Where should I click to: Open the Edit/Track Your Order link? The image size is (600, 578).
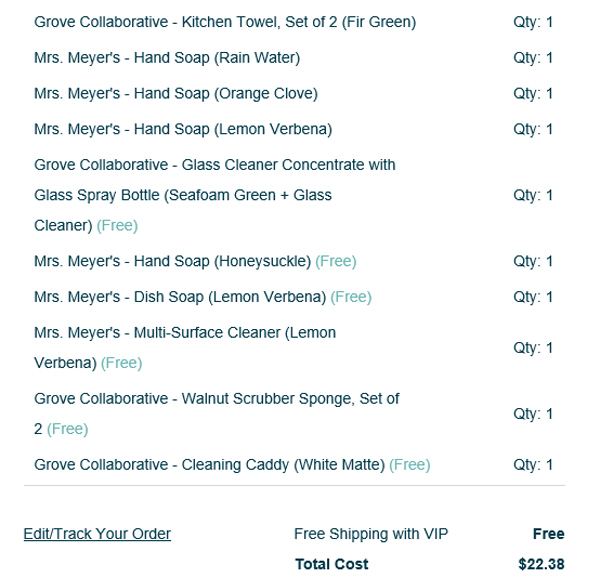97,534
